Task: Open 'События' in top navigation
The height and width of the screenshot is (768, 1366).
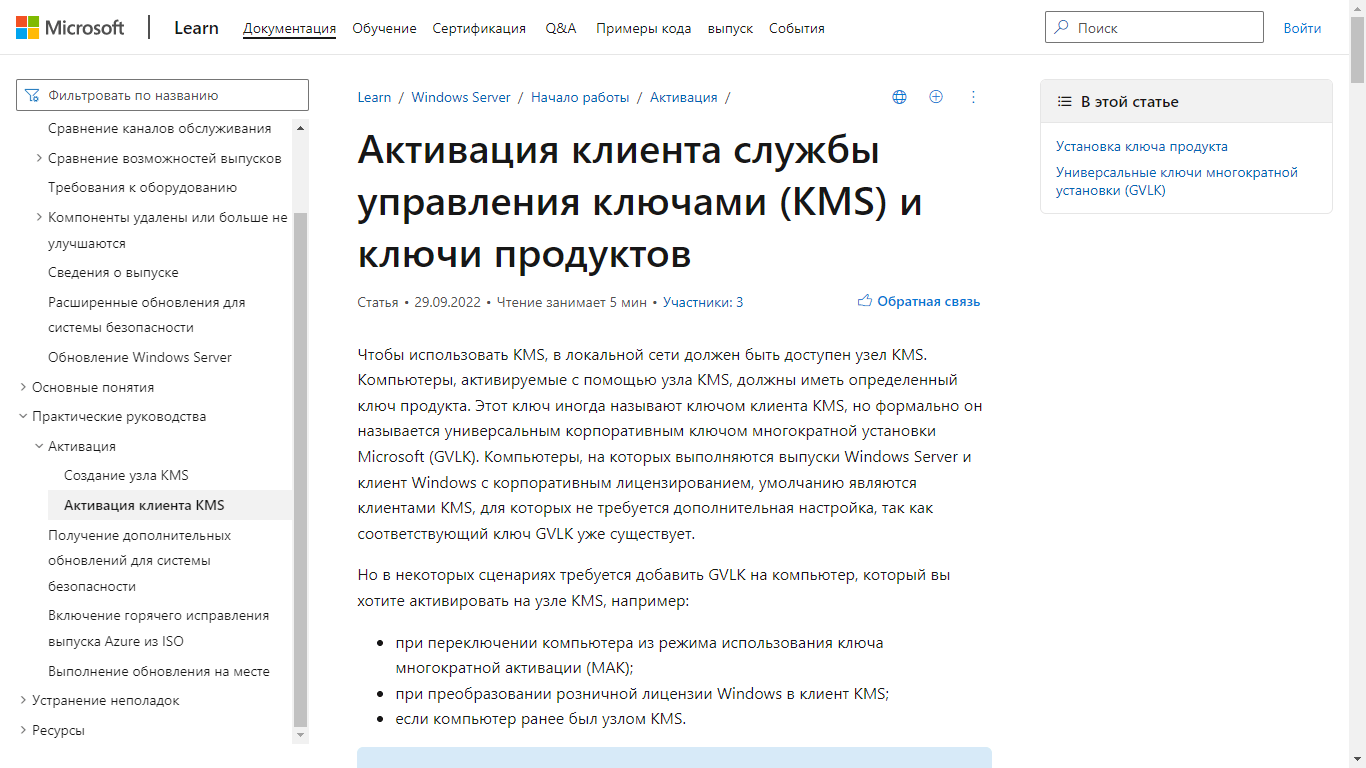Action: [797, 28]
